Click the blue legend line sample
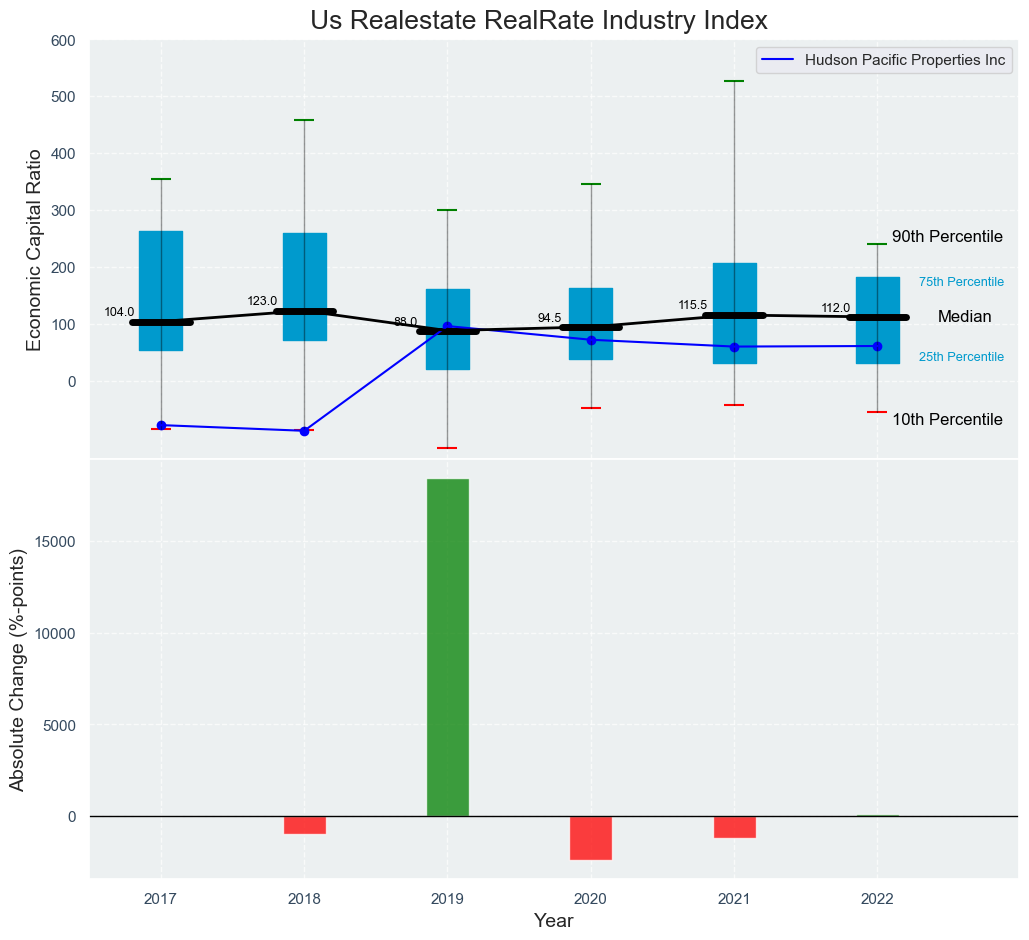The width and height of the screenshot is (1029, 940). click(x=779, y=60)
